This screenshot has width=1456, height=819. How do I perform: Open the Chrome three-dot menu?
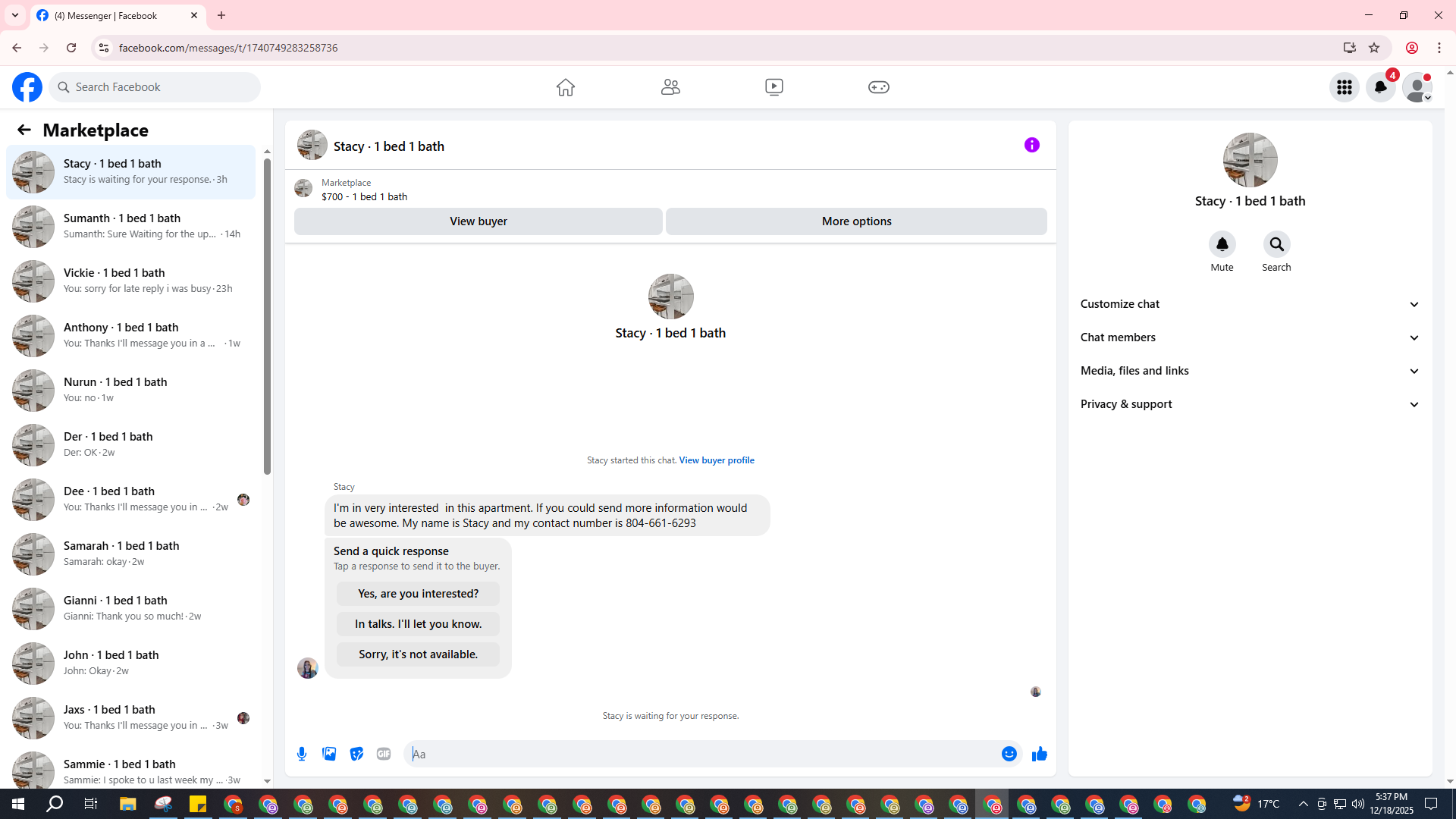(1439, 48)
